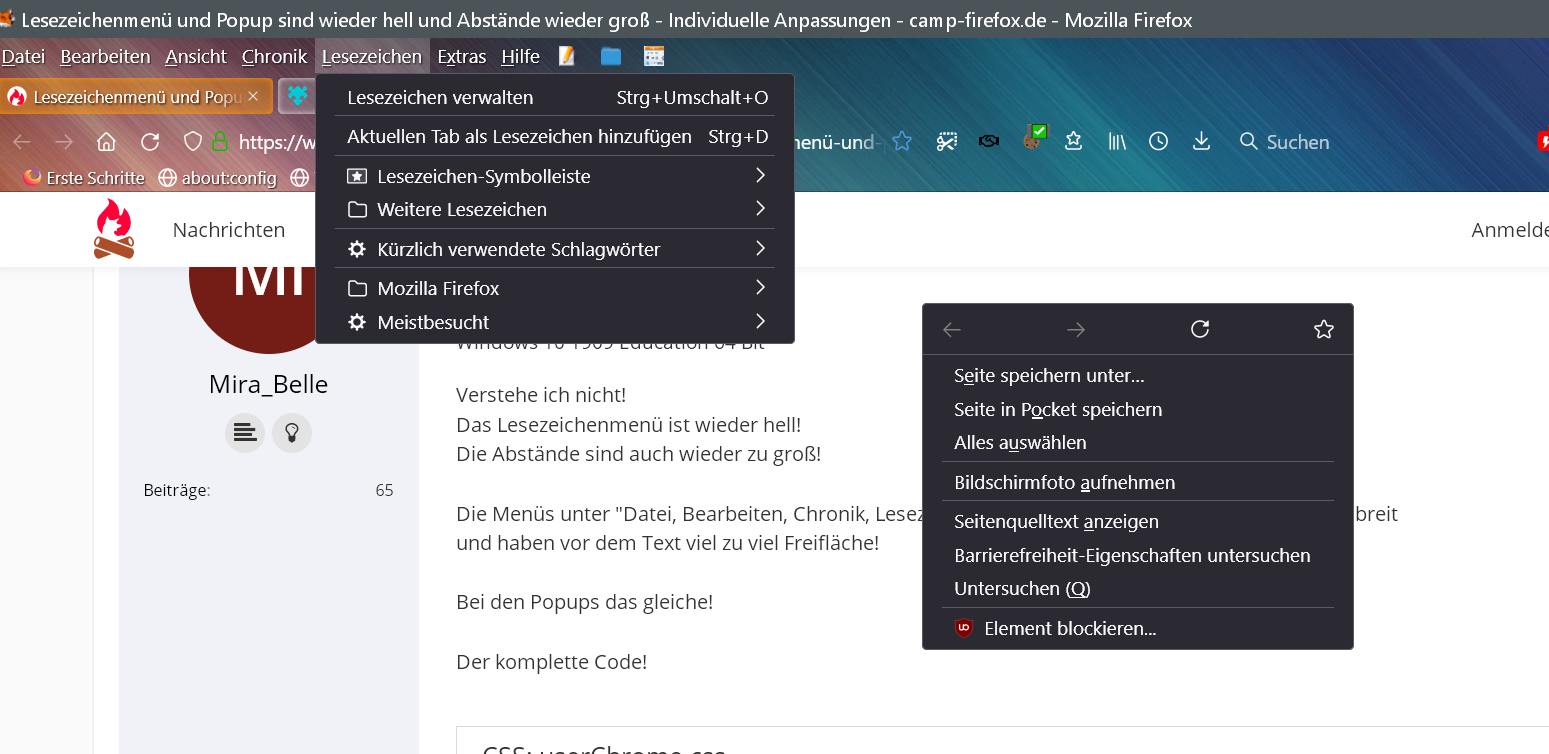
Task: Click the line "Bei den Popups das gleiche!"
Action: pos(585,602)
